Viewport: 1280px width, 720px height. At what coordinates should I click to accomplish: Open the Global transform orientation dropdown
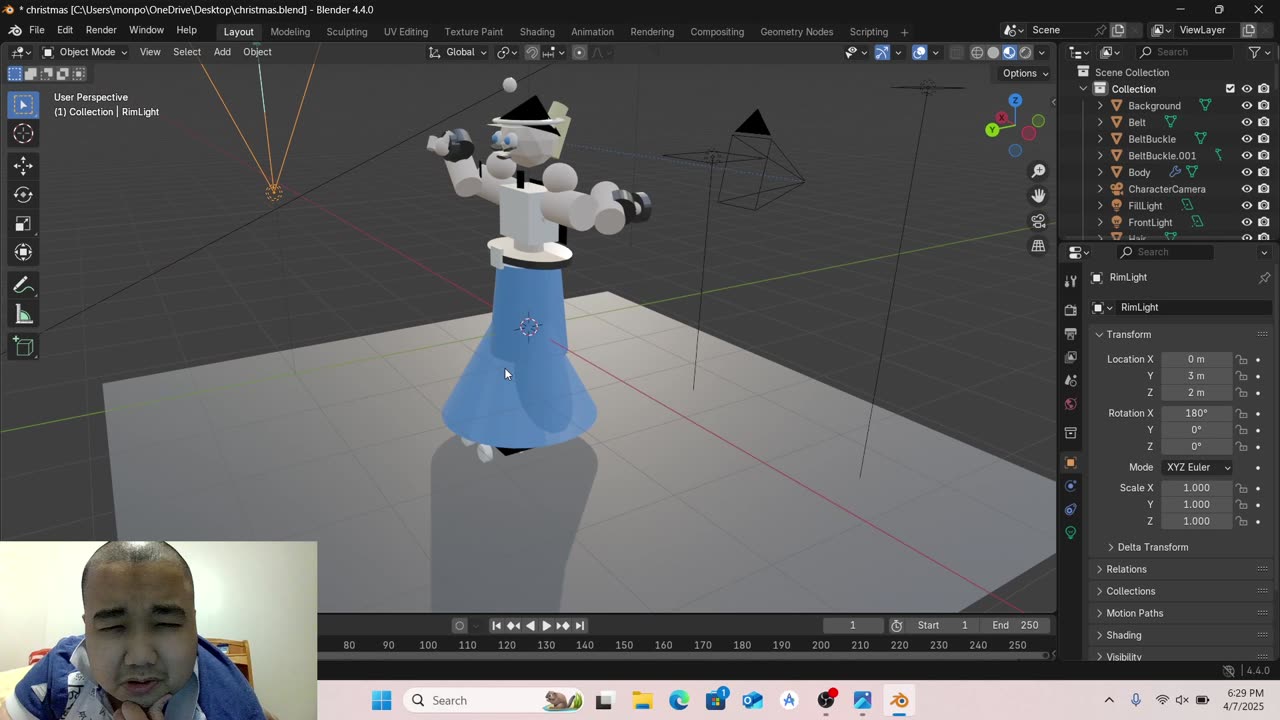click(458, 52)
